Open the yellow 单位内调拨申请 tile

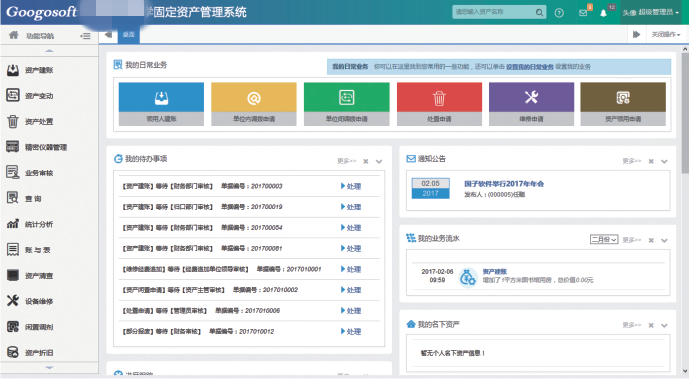[x=254, y=104]
